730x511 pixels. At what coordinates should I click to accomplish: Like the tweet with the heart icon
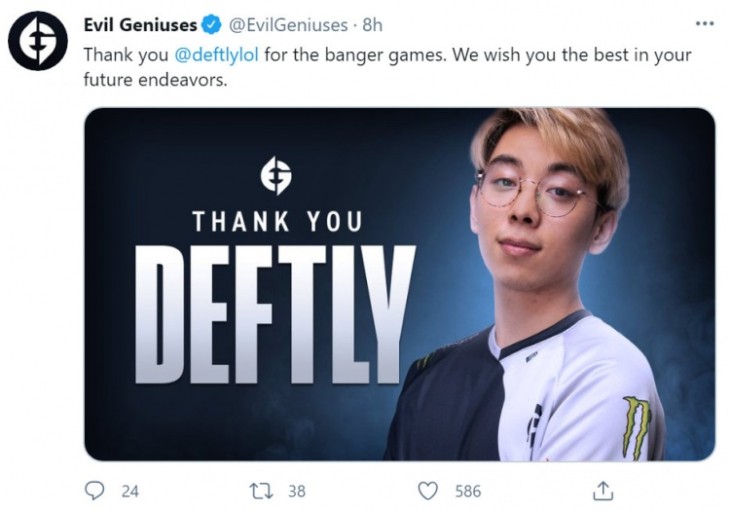click(428, 491)
